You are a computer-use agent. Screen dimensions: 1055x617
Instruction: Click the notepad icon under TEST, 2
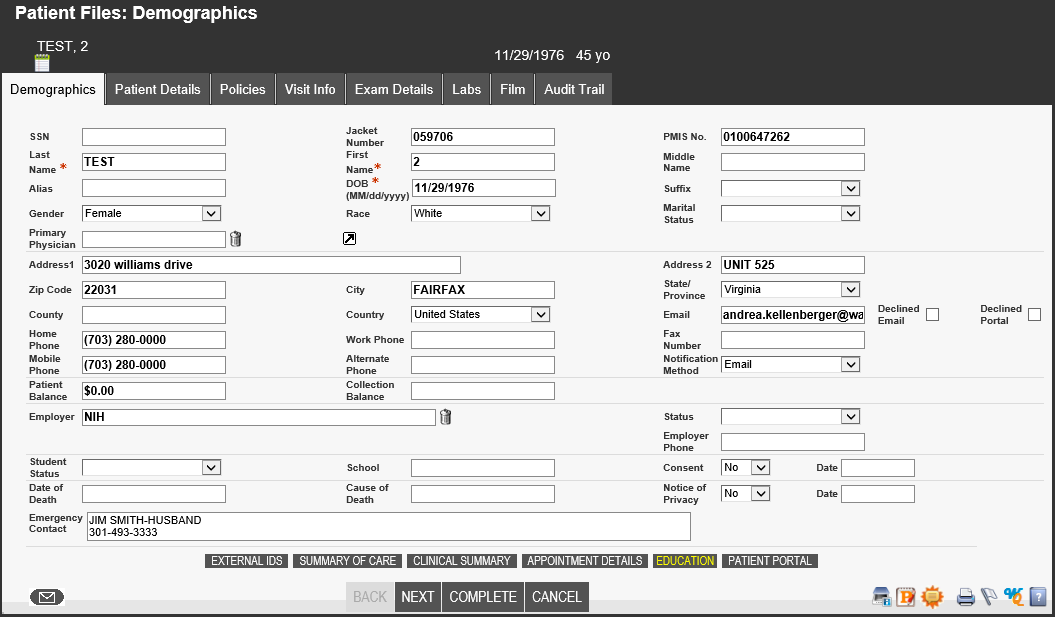[42, 63]
